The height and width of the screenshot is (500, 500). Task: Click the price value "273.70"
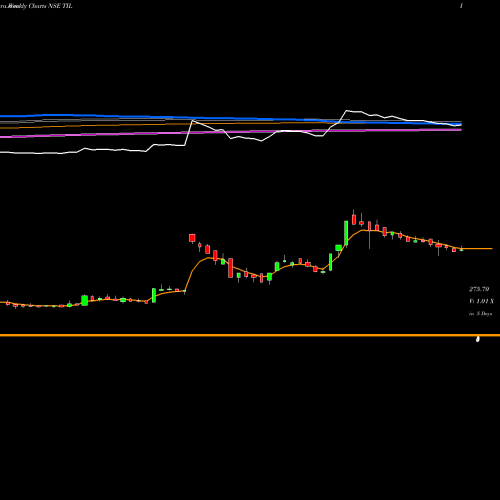tap(479, 289)
